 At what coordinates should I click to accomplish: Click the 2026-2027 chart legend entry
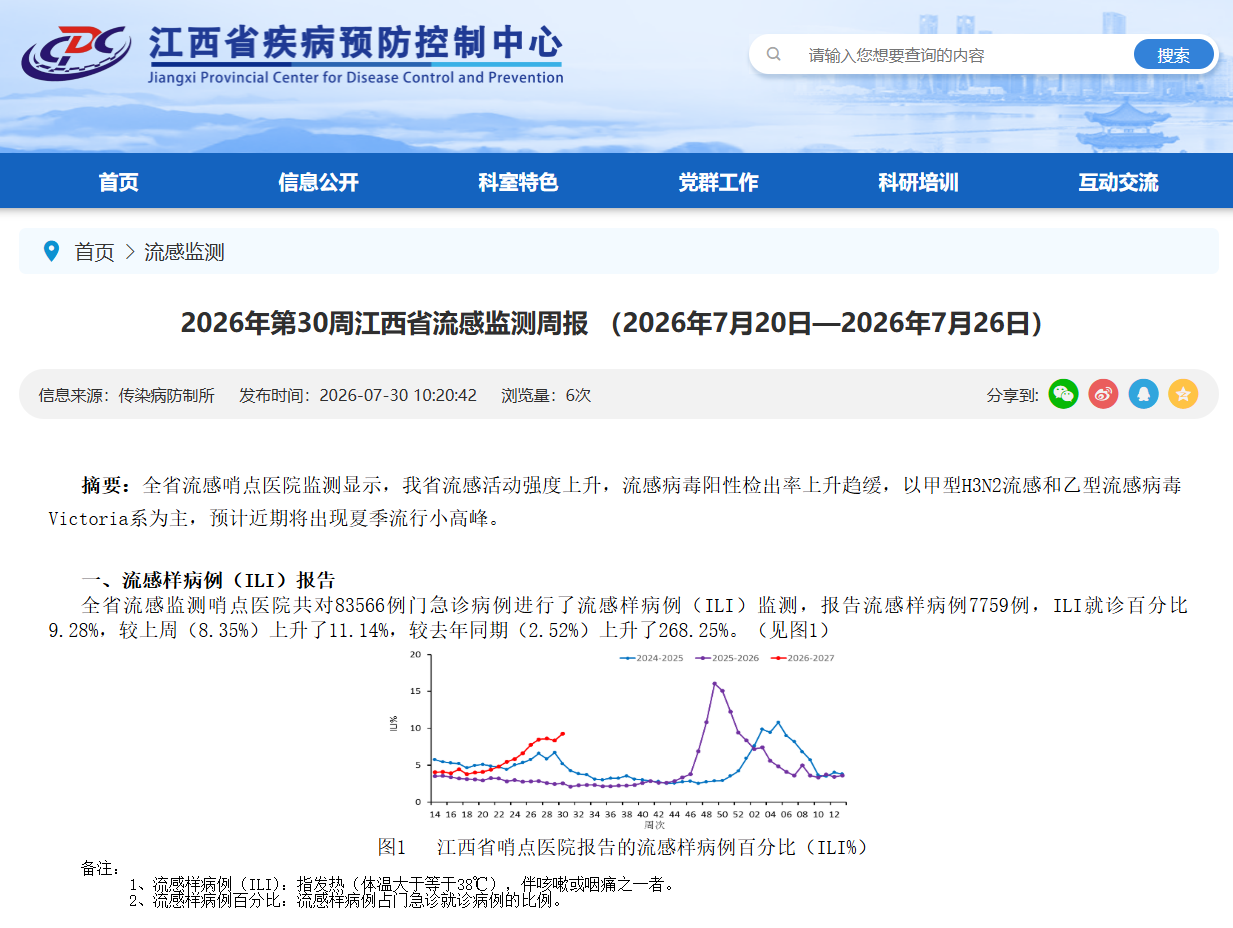tap(802, 658)
